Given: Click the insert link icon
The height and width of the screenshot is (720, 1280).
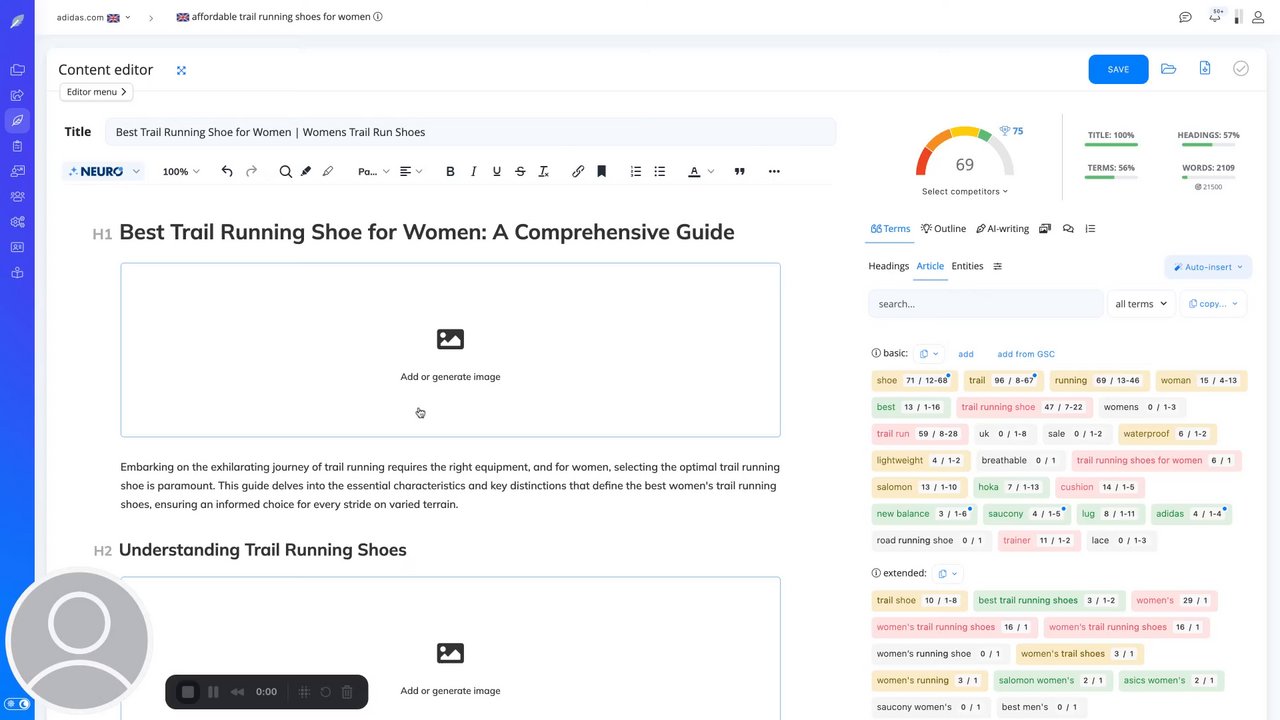Looking at the screenshot, I should coord(578,172).
